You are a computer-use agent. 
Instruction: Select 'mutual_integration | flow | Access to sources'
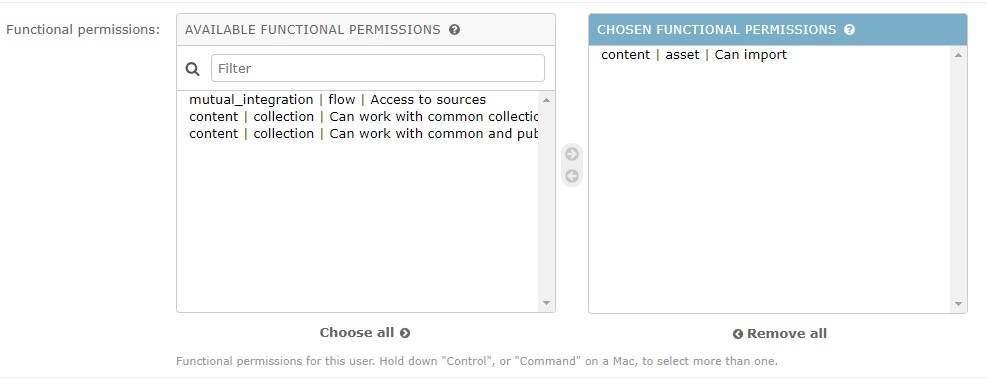(x=363, y=99)
